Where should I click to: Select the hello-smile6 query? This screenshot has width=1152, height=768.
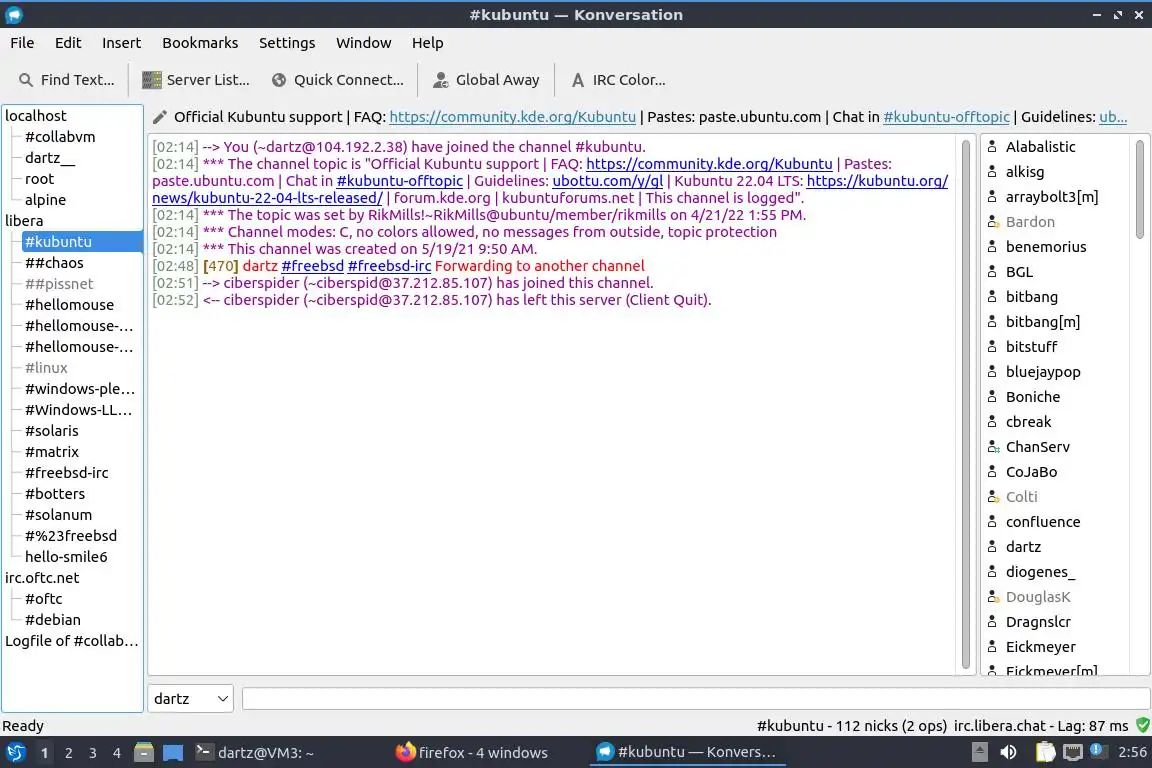(66, 557)
